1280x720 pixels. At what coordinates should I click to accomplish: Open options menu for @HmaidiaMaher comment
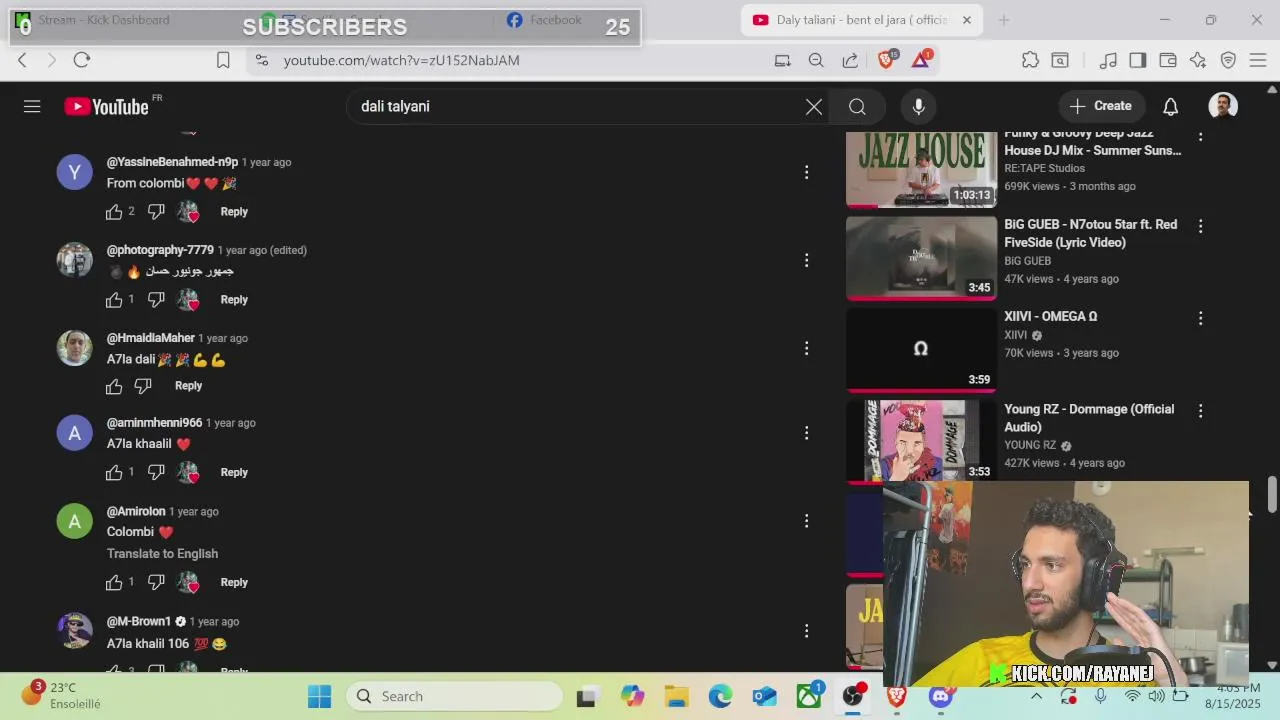tap(806, 349)
